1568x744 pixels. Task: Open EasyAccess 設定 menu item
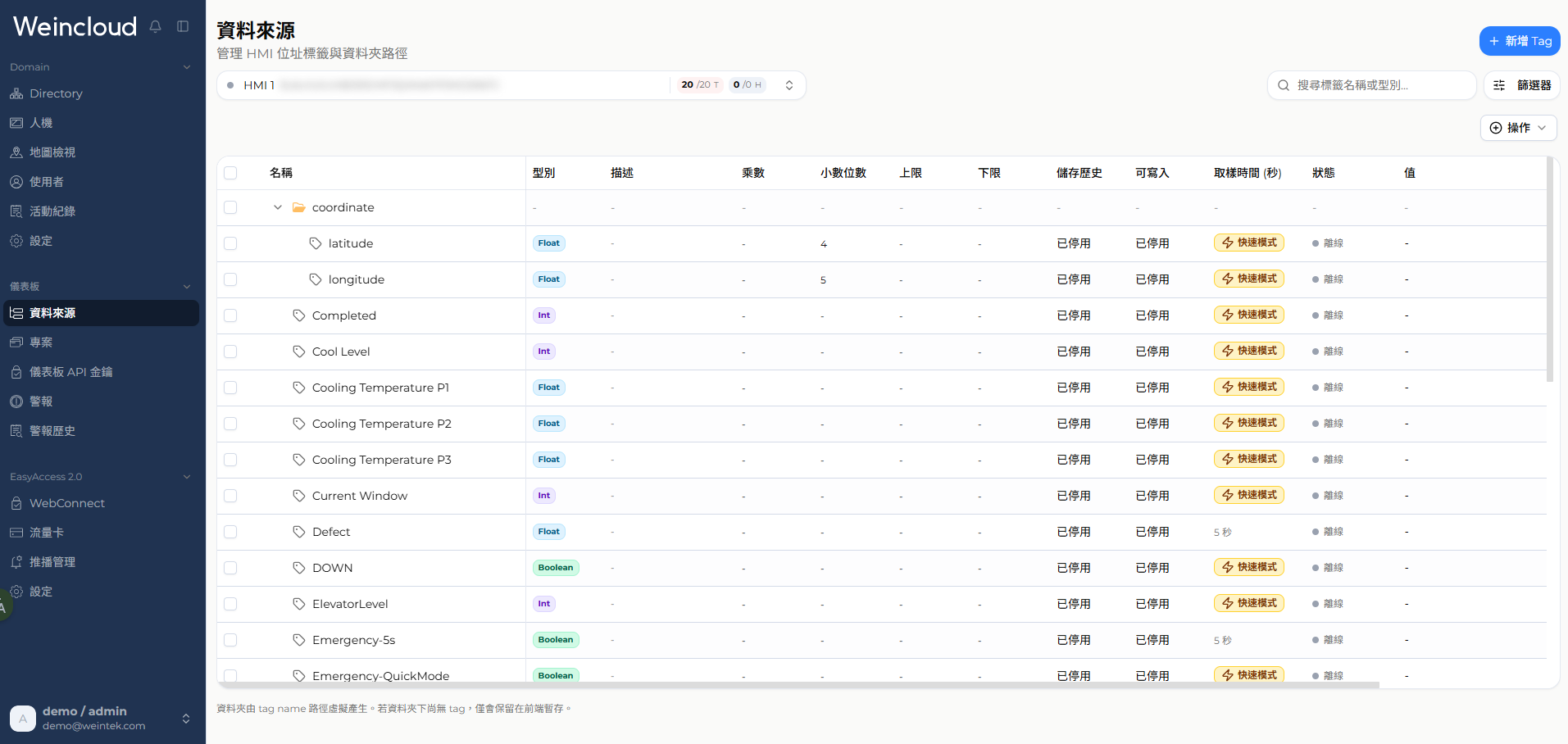(102, 592)
